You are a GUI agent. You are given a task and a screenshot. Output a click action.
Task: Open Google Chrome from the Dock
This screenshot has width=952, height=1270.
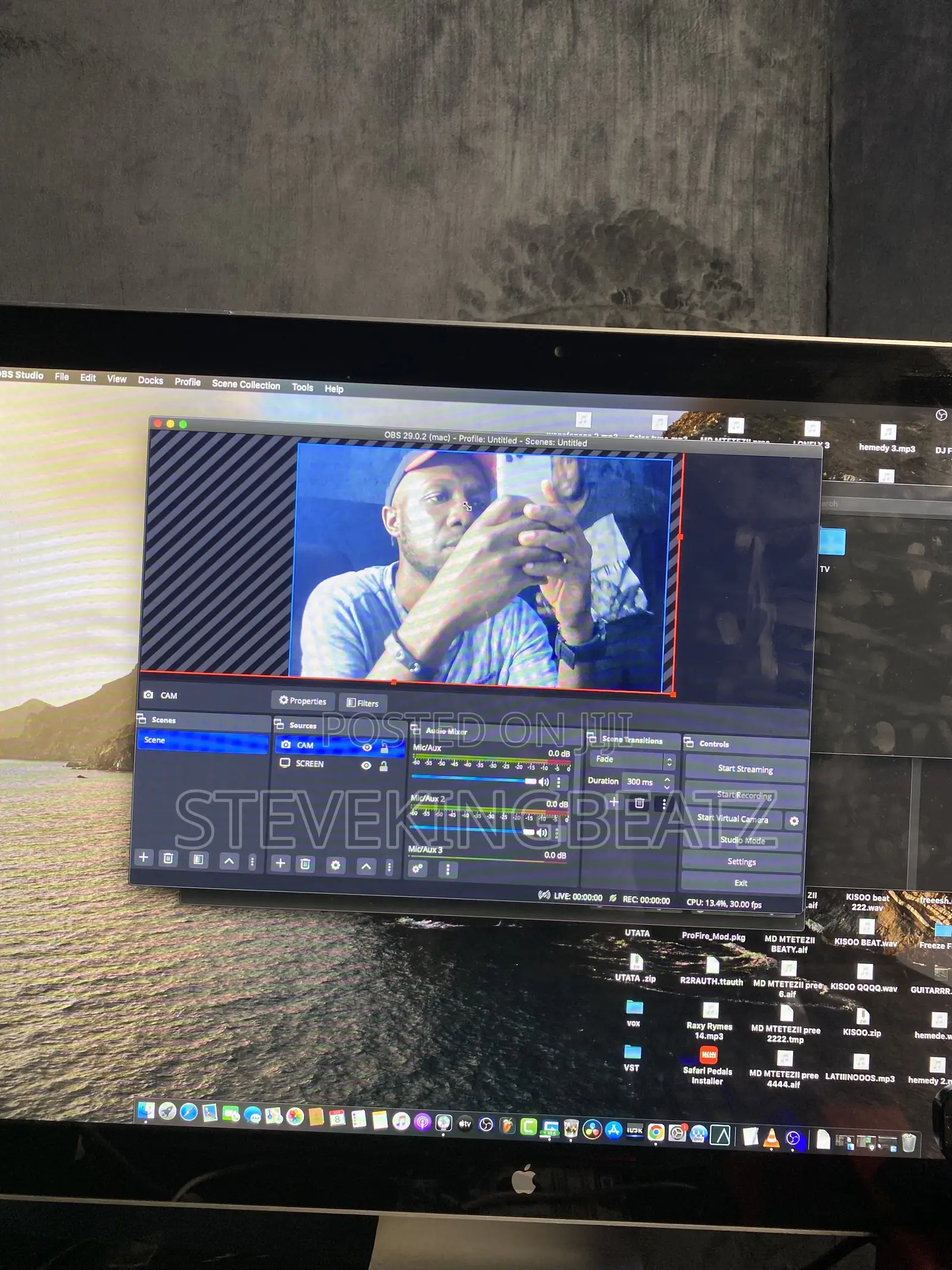[656, 1132]
